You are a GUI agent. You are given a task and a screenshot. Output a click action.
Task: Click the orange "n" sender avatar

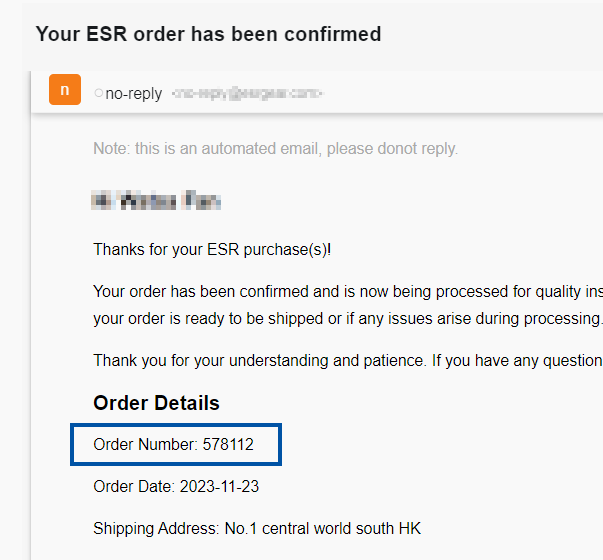pos(65,90)
